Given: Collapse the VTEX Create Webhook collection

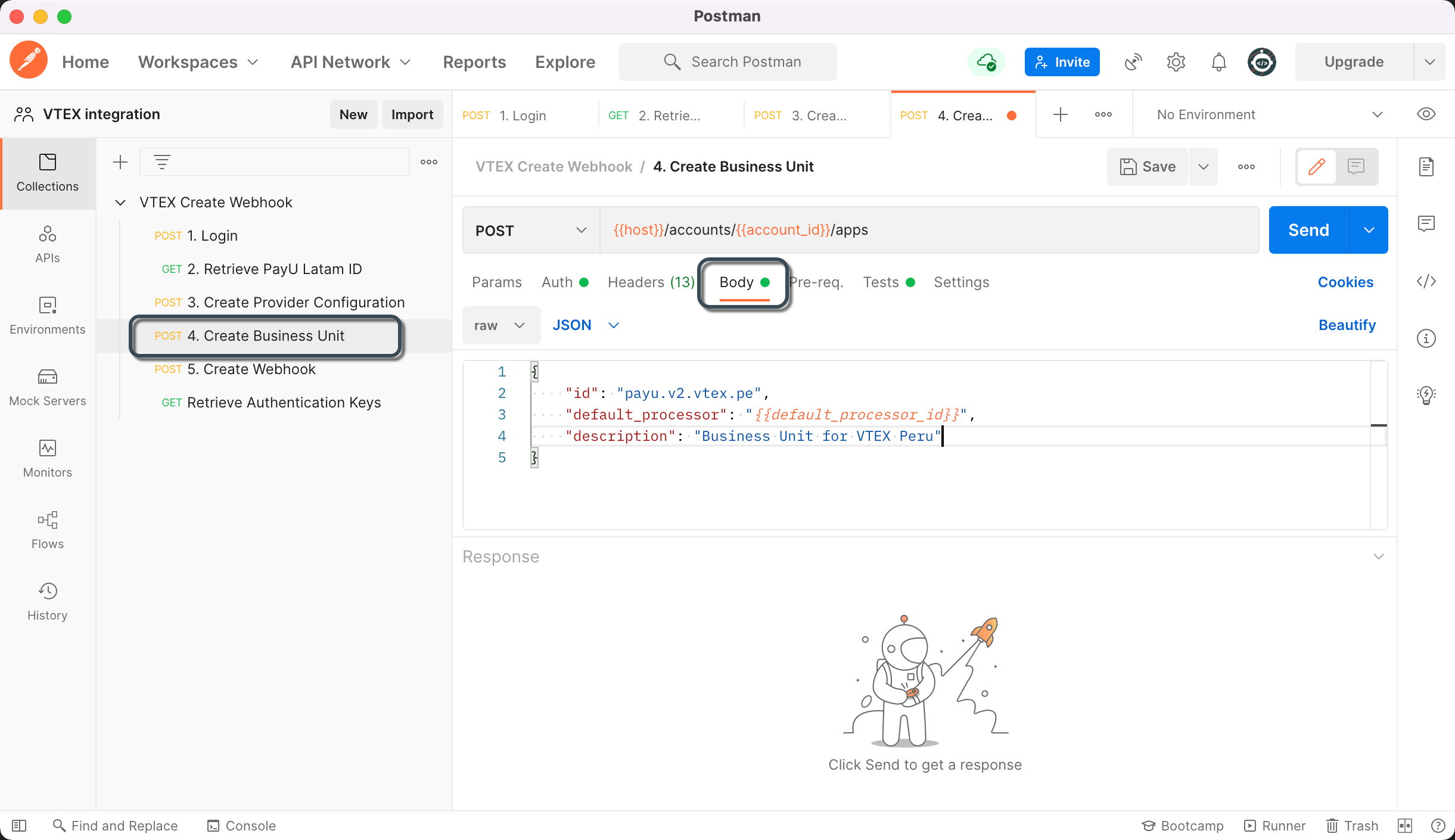Looking at the screenshot, I should coord(120,203).
